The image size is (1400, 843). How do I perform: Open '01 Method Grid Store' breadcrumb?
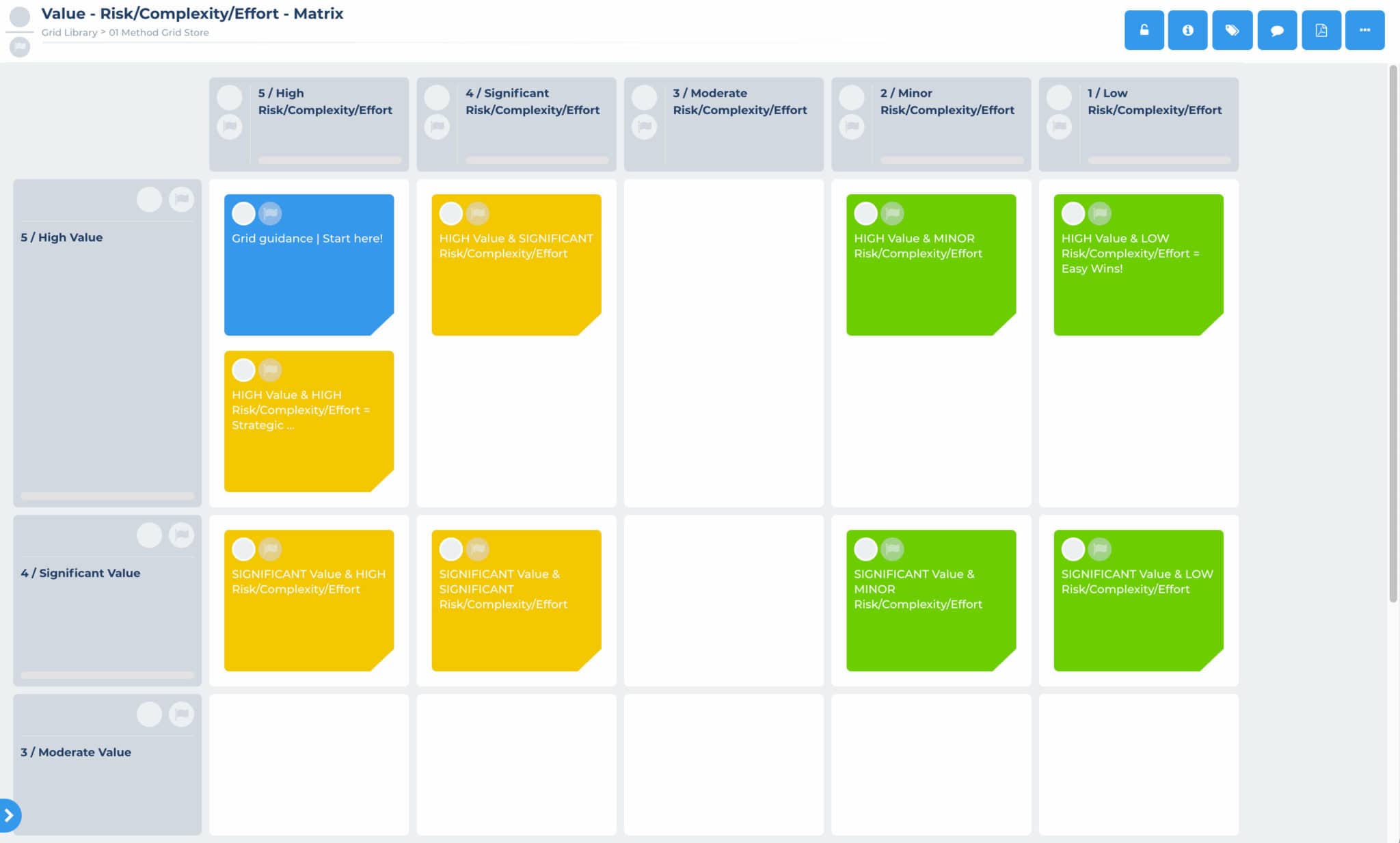(x=159, y=32)
